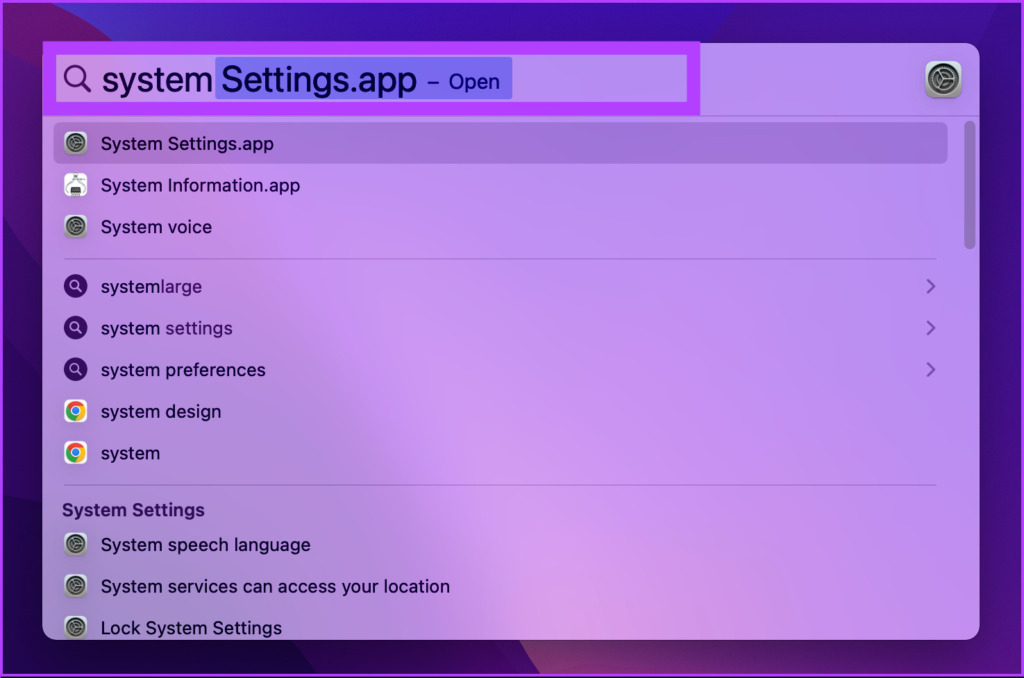Image resolution: width=1024 pixels, height=678 pixels.
Task: Select System services can access your location
Action: [500, 586]
